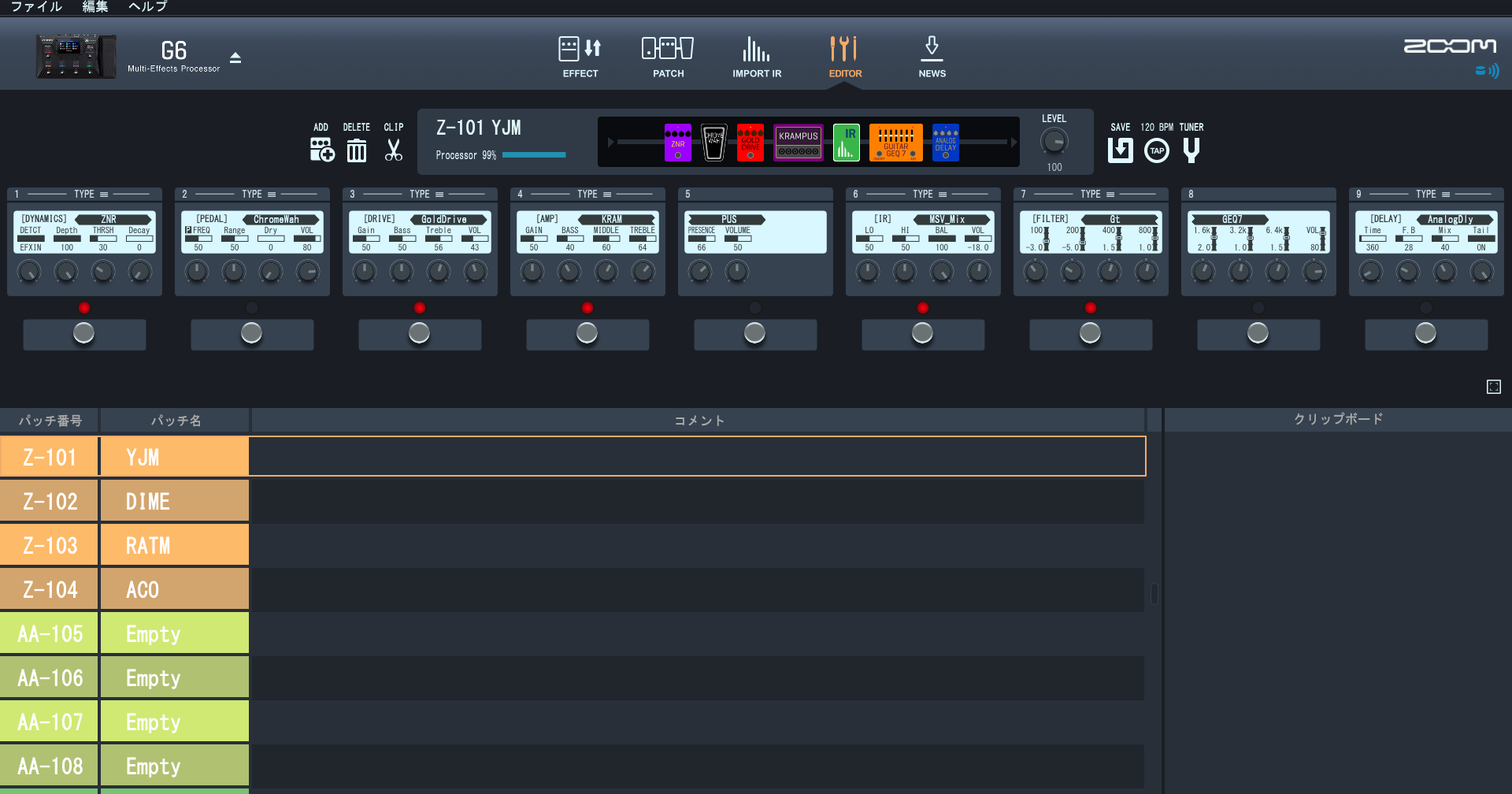The width and height of the screenshot is (1512, 794).
Task: Select patch named DIME
Action: pos(175,501)
